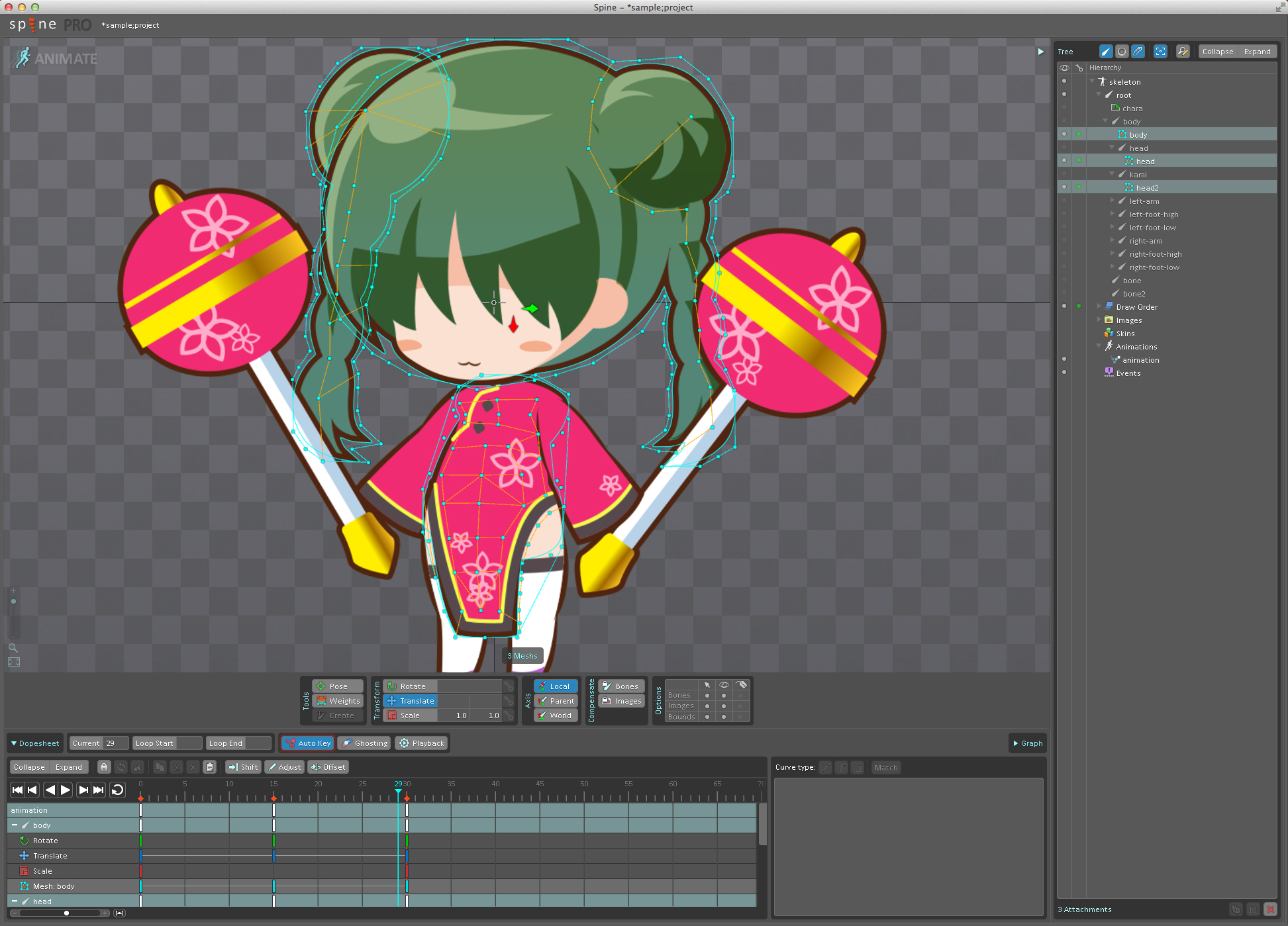Click the dopesheet paste clipboard icon

210,767
